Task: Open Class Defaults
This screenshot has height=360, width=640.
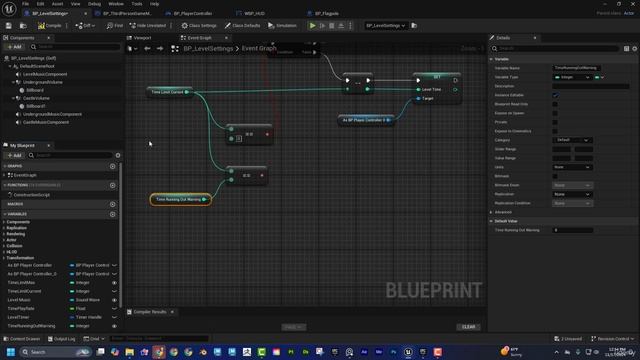Action: tap(242, 26)
